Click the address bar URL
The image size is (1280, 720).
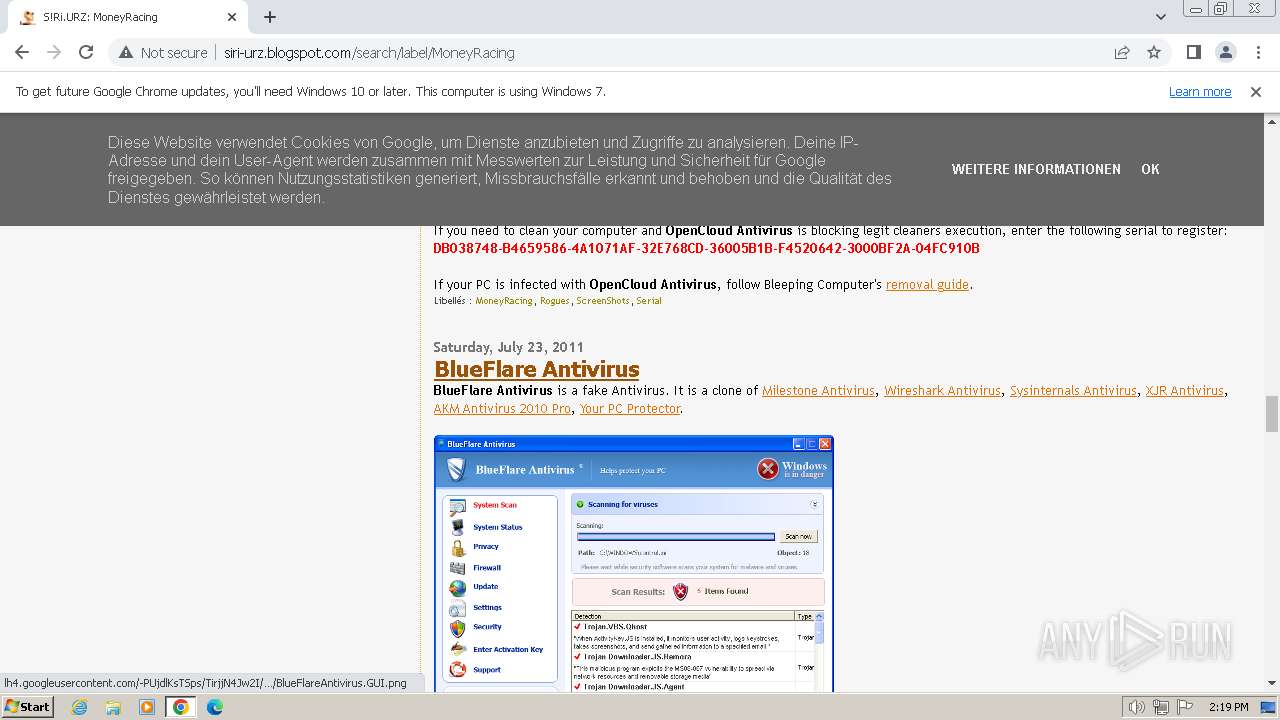click(369, 53)
